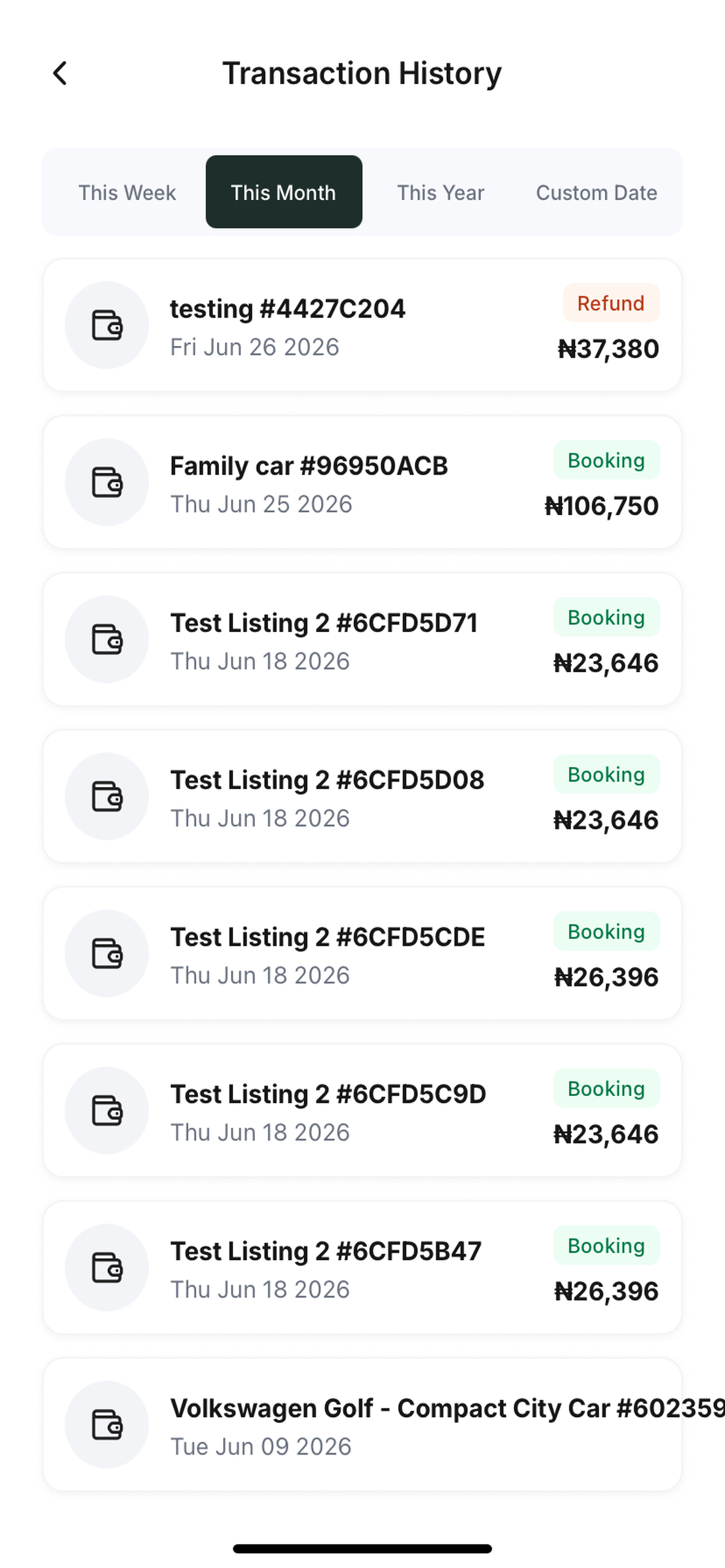Open the Volkswagen Golf Compact City Car entry

(362, 1424)
